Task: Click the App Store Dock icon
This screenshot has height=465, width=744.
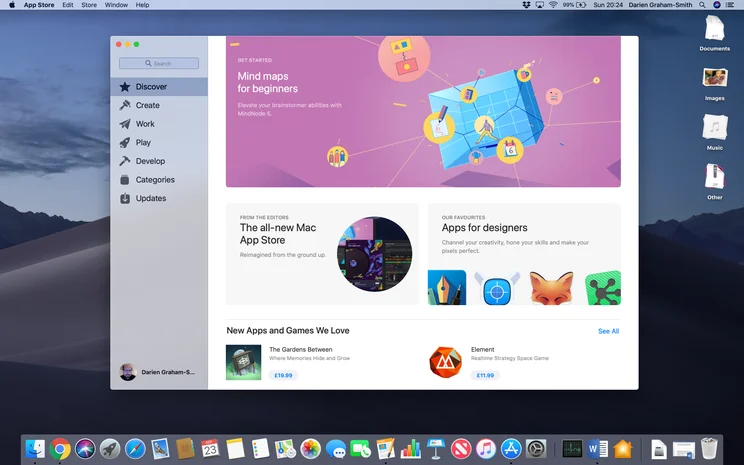Action: [x=511, y=449]
